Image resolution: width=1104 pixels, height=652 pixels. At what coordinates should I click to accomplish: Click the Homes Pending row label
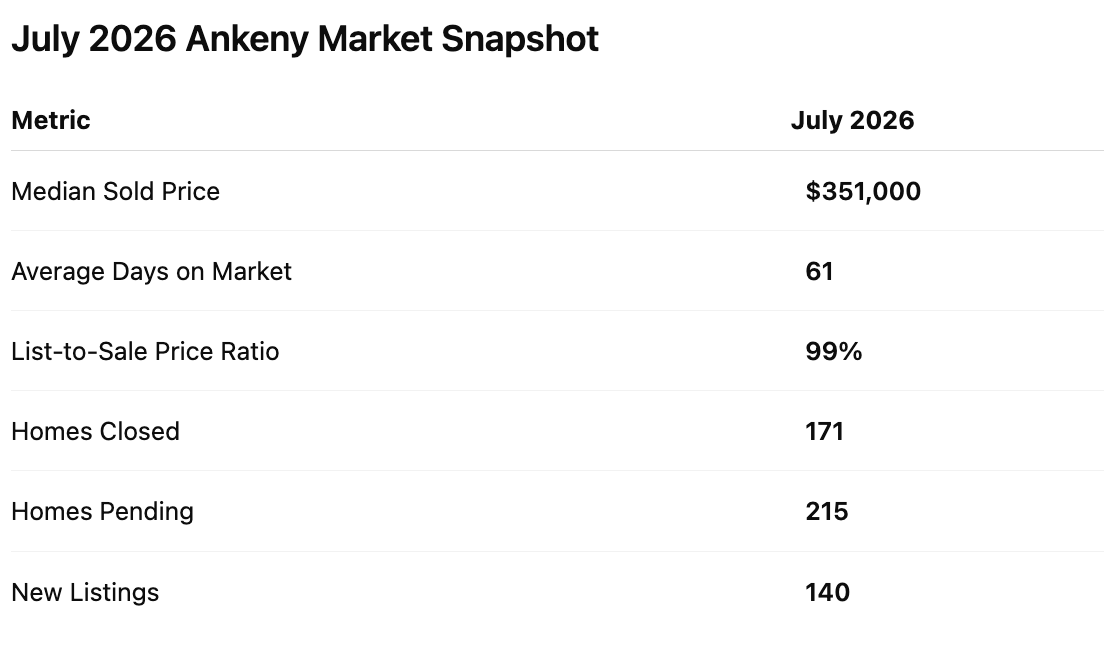tap(103, 512)
